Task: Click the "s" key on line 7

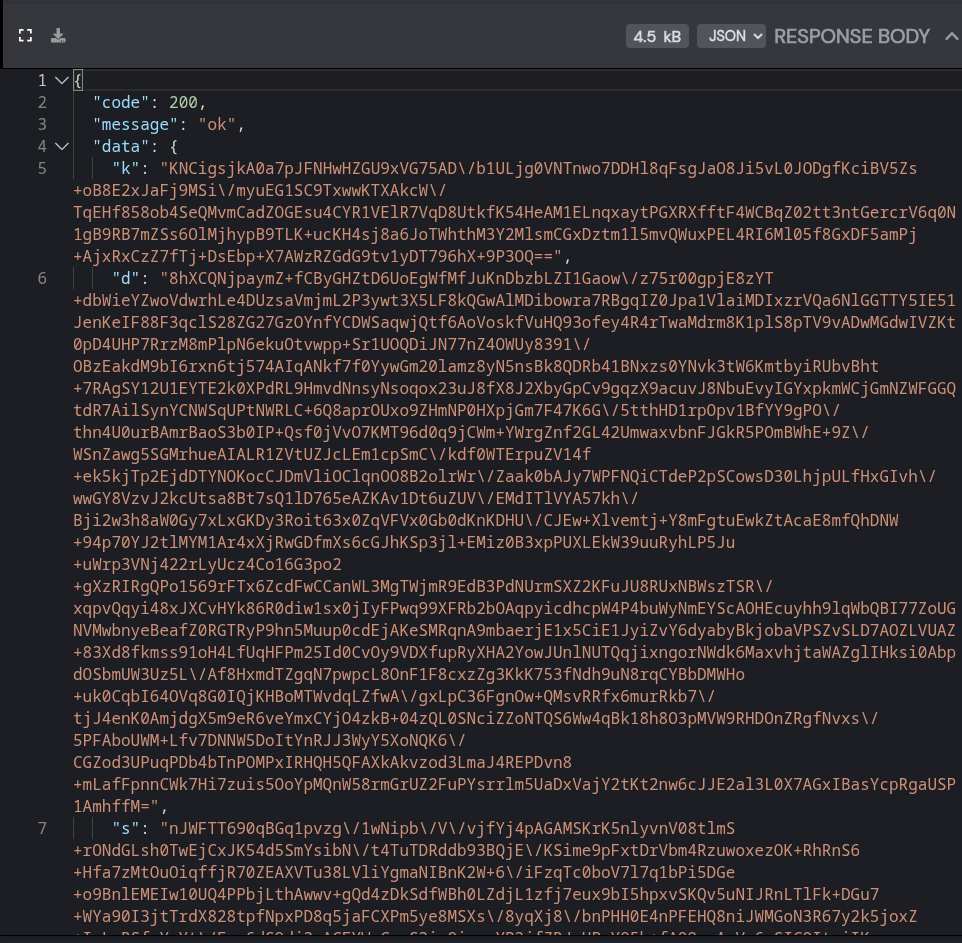Action: (126, 828)
